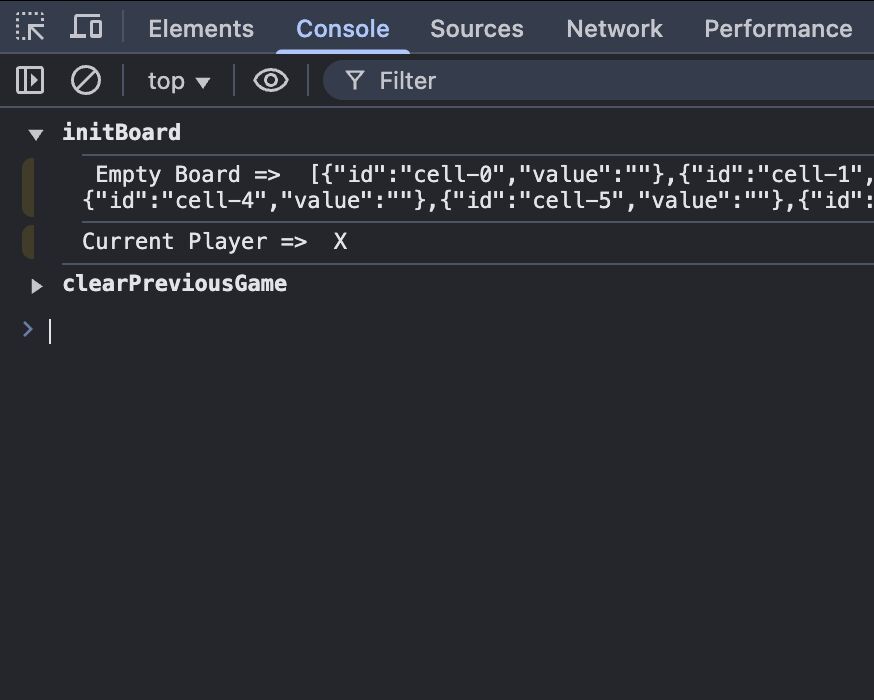Focus the Filter input field

coord(599,80)
